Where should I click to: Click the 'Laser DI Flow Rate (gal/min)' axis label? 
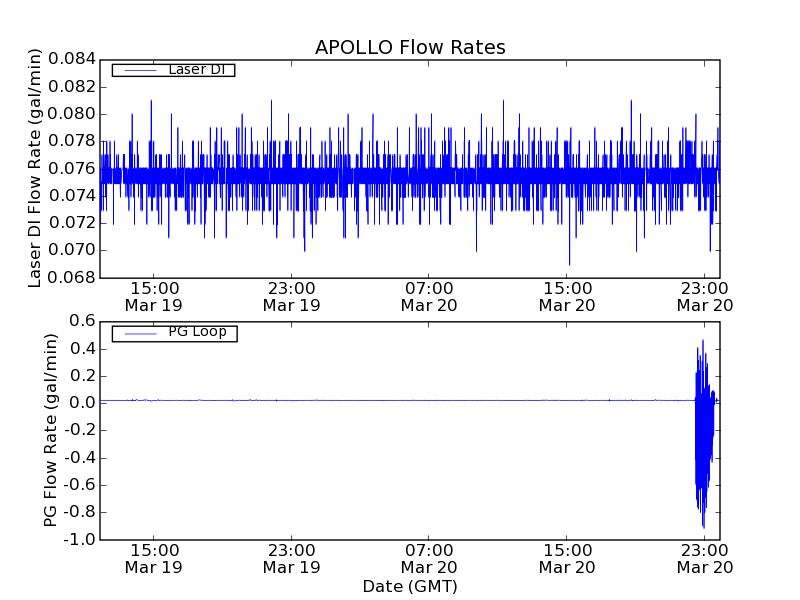(x=34, y=168)
